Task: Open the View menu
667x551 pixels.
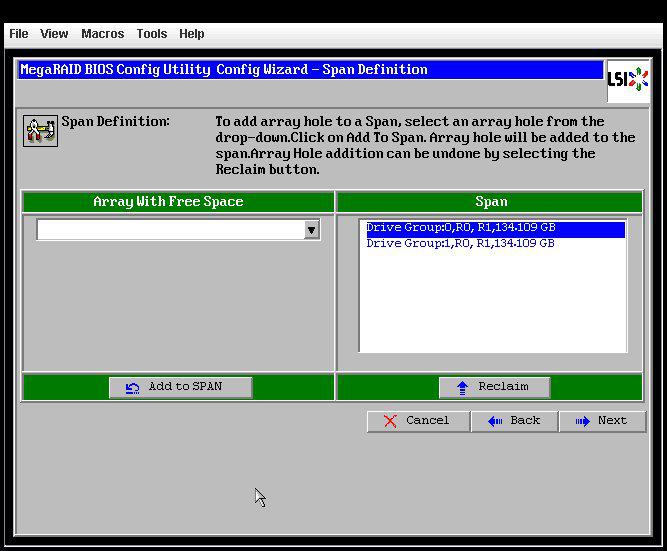Action: (x=54, y=34)
